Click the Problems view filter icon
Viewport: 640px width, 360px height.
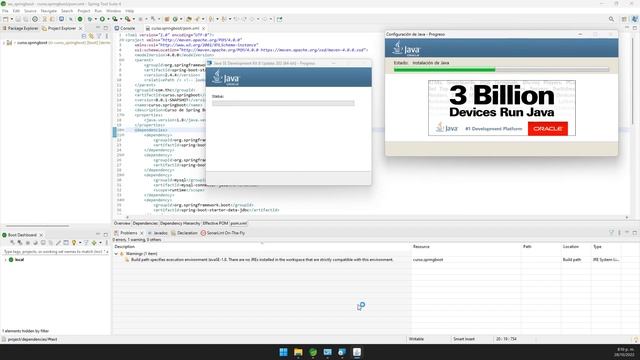(611, 233)
